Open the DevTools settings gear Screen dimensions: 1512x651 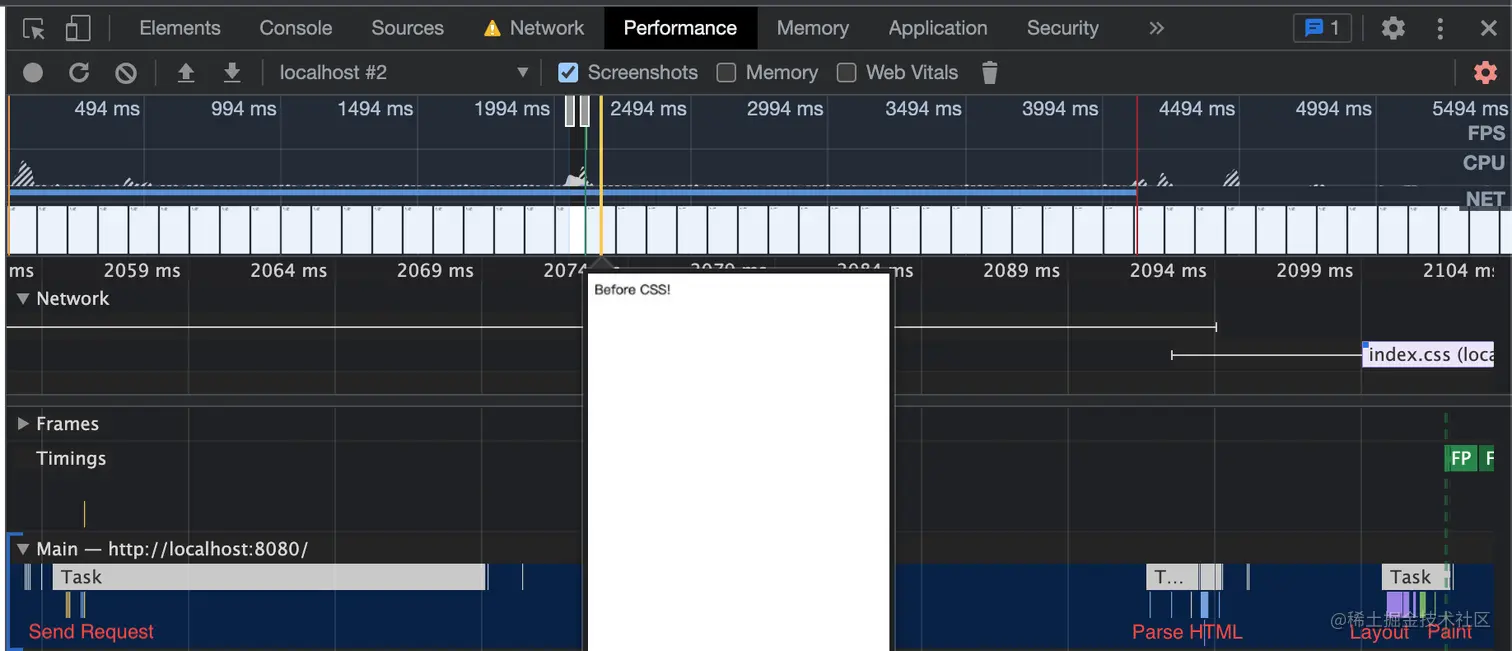(x=1393, y=28)
